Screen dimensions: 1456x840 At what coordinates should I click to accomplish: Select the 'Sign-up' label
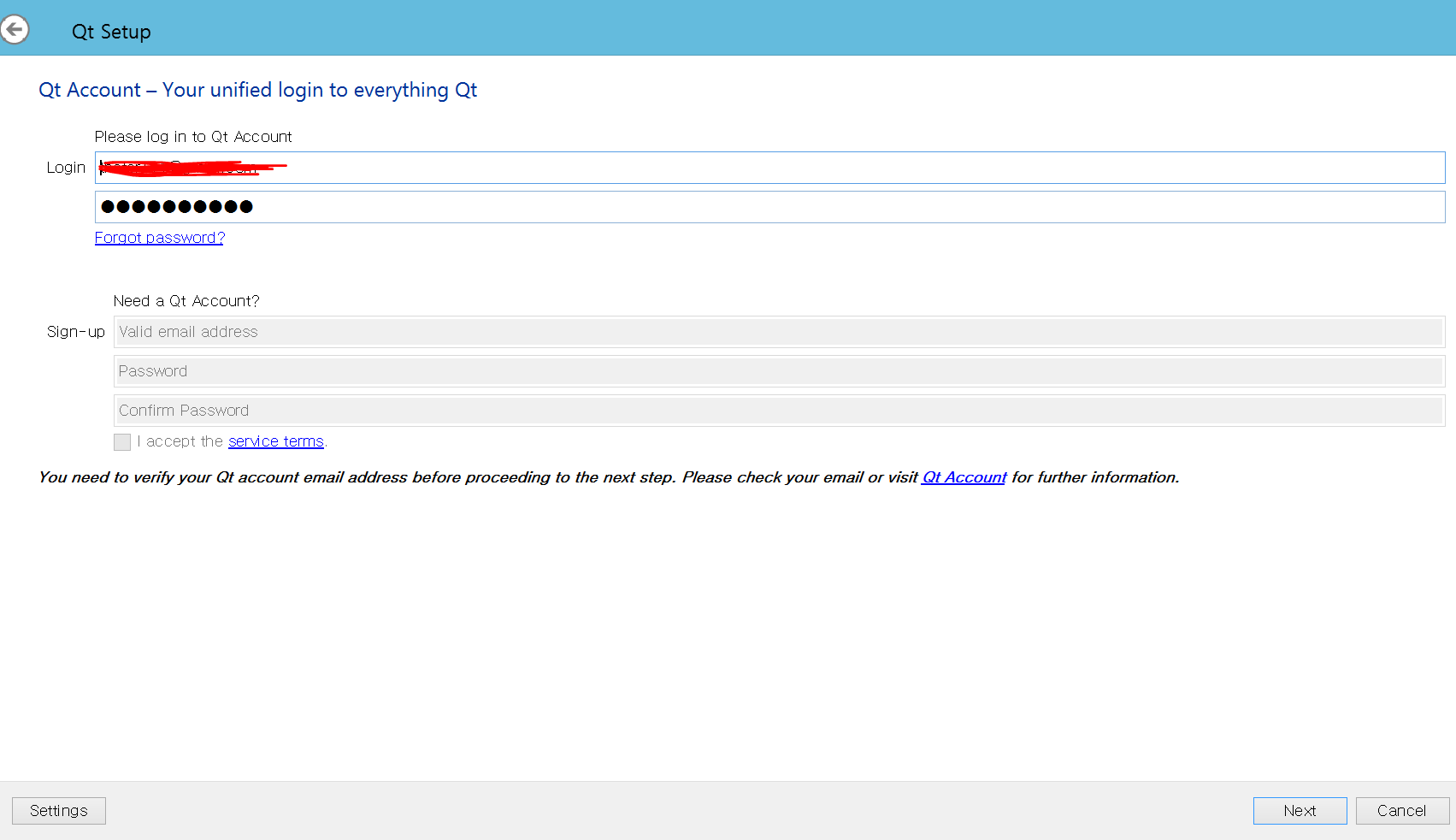(x=76, y=332)
